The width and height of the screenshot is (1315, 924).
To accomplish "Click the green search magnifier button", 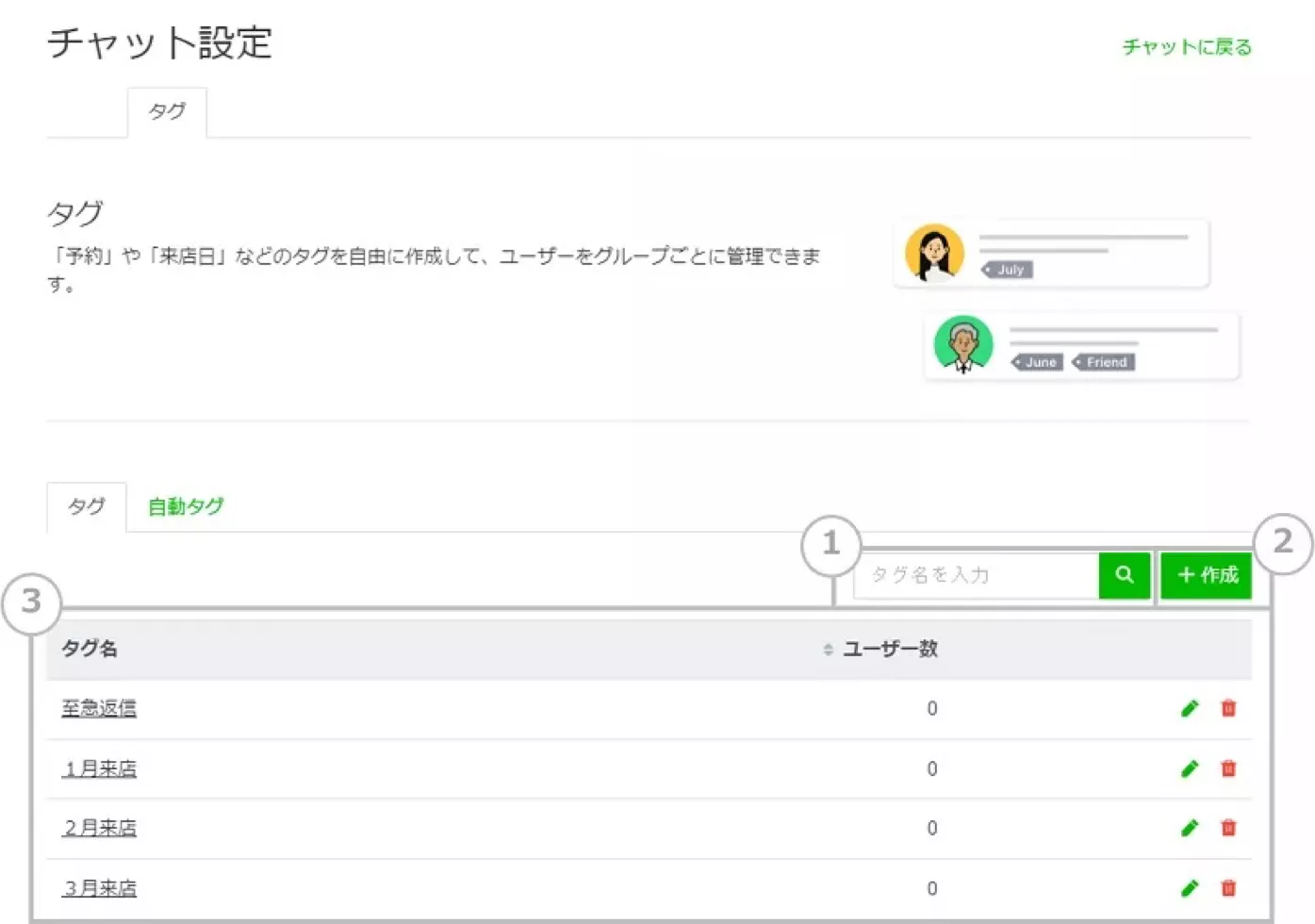I will coord(1124,575).
